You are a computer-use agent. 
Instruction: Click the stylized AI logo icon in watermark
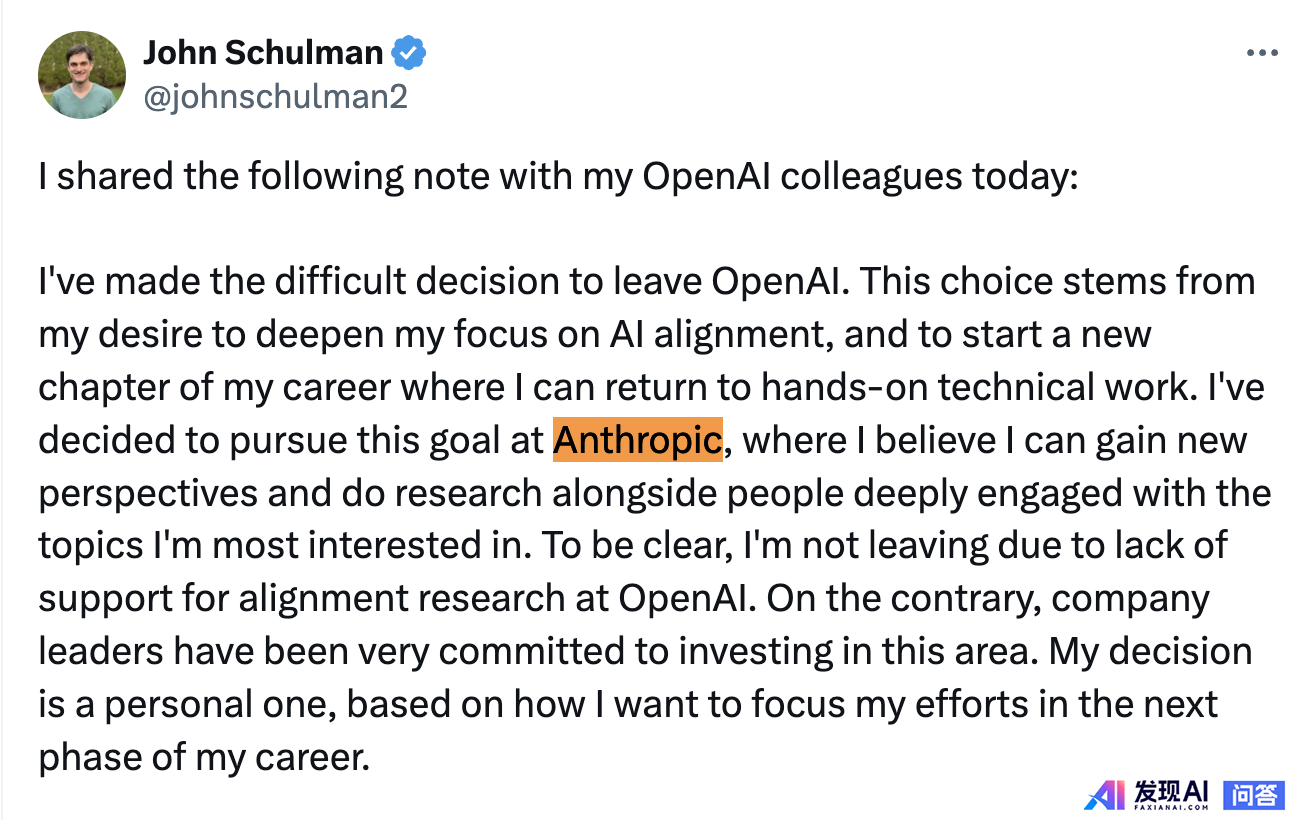pyautogui.click(x=1103, y=795)
